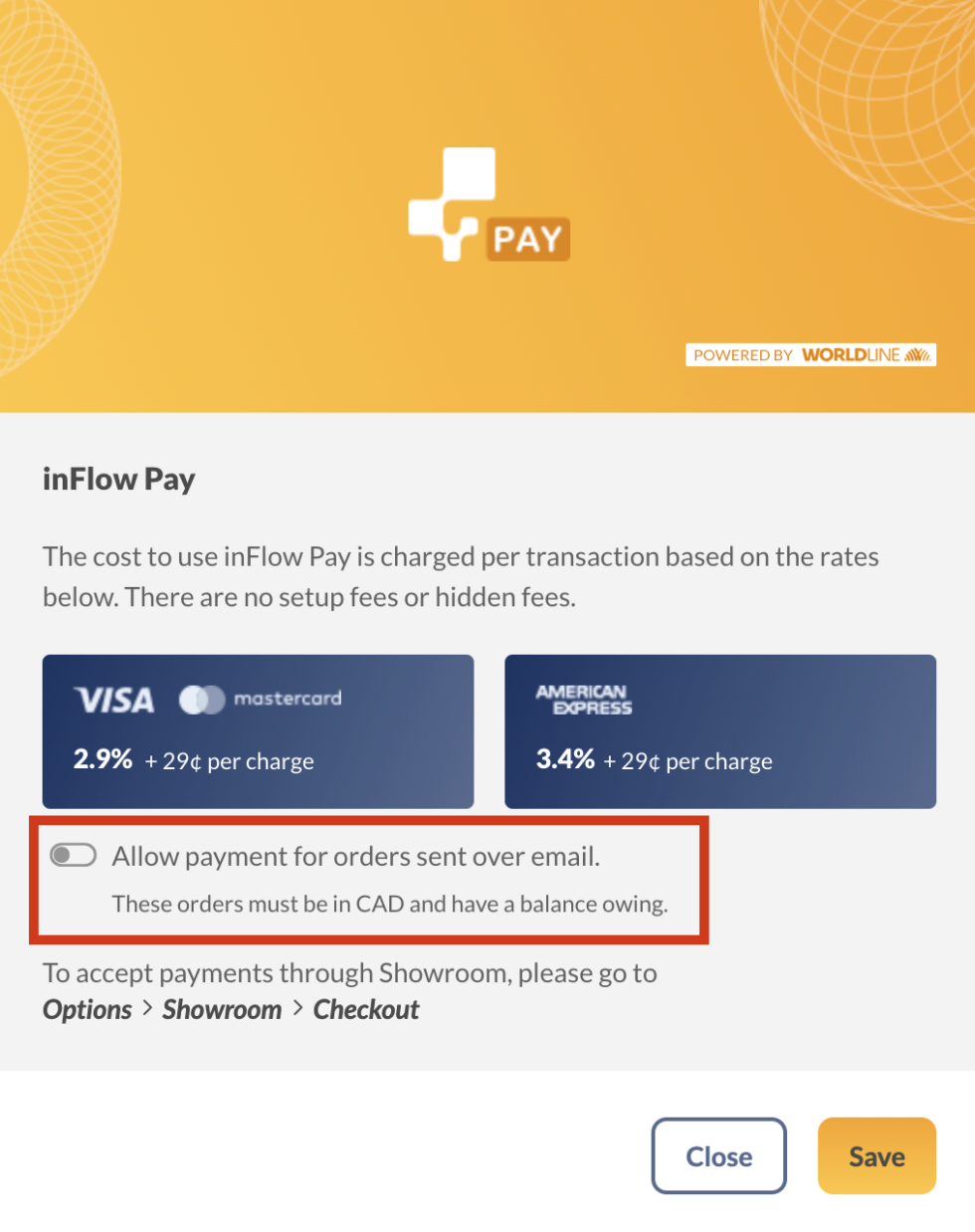Expand the Options breadcrumb item
The width and height of the screenshot is (975, 1232).
coord(87,1009)
